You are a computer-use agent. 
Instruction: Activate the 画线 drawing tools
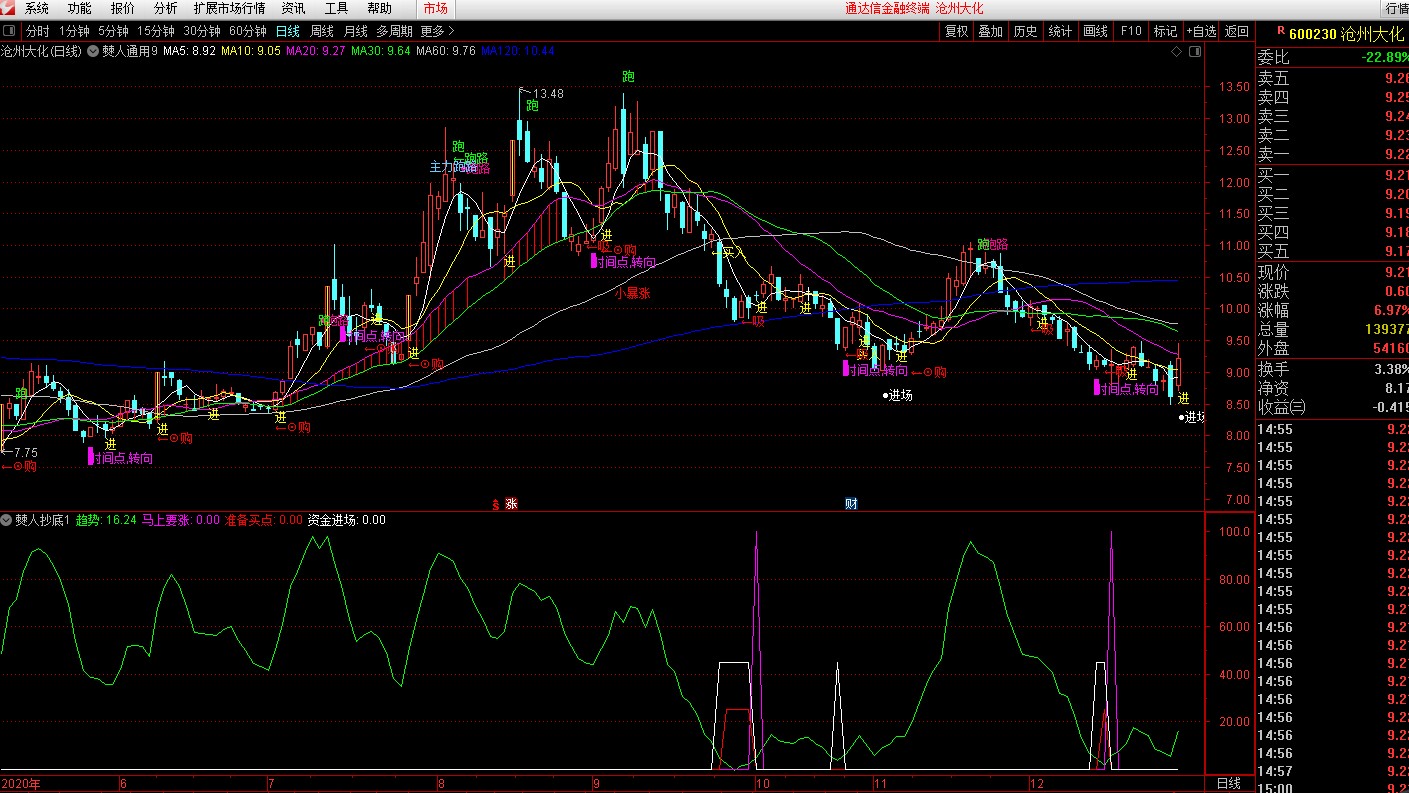click(1095, 31)
